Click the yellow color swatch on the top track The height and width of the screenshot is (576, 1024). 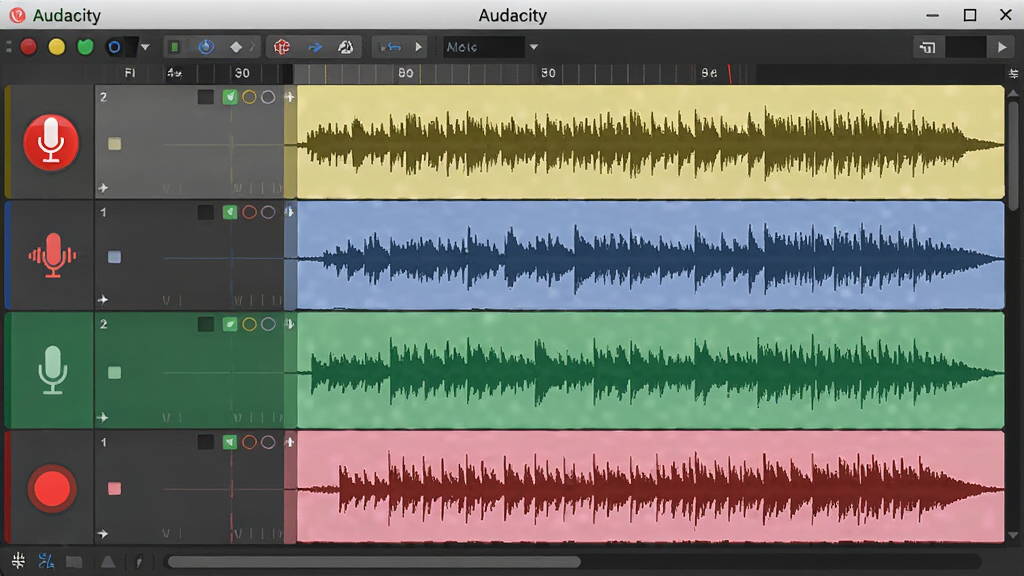114,144
